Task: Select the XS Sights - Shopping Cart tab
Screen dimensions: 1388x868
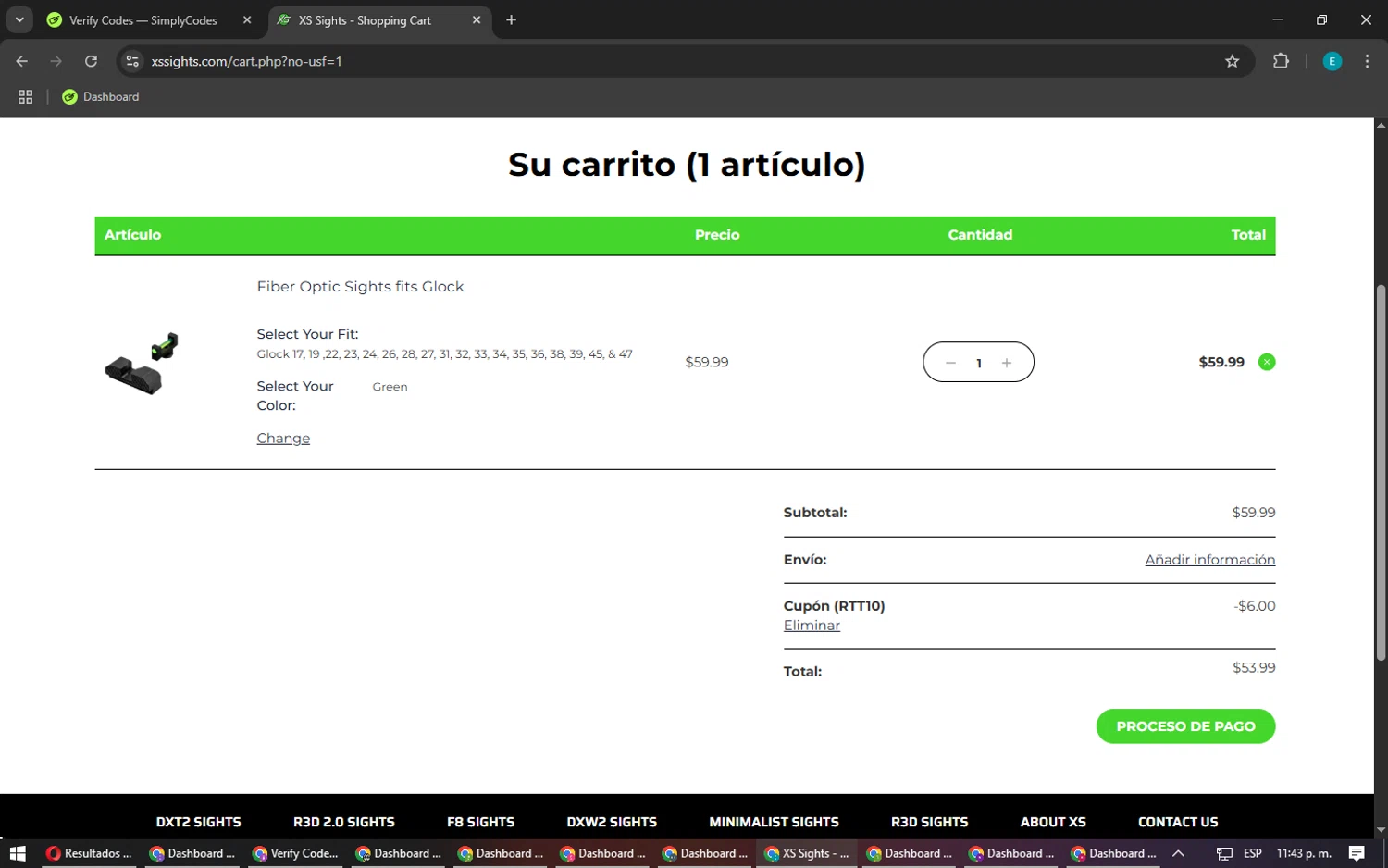Action: pyautogui.click(x=366, y=20)
